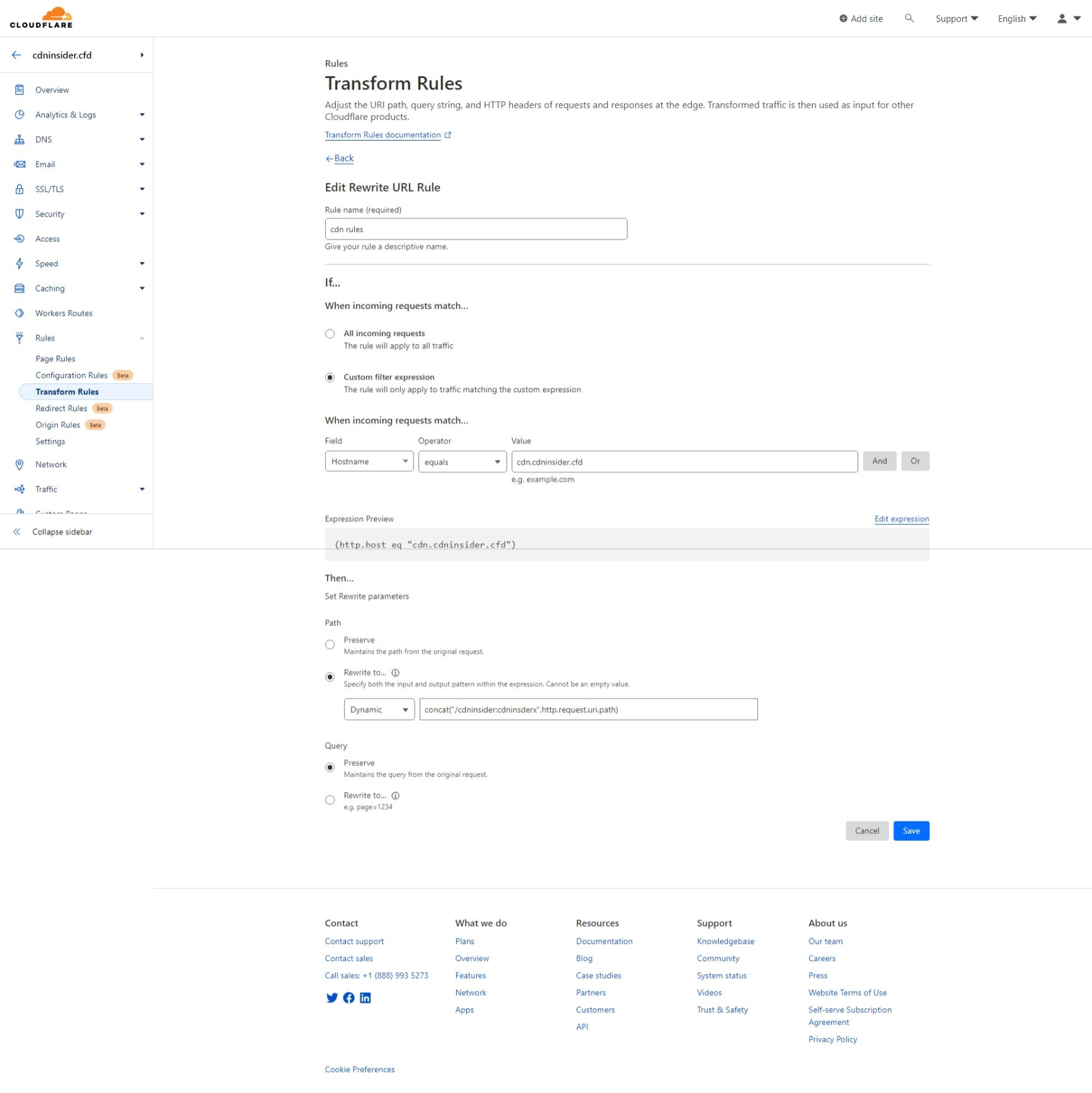Open the Facebook social icon

pos(348,998)
